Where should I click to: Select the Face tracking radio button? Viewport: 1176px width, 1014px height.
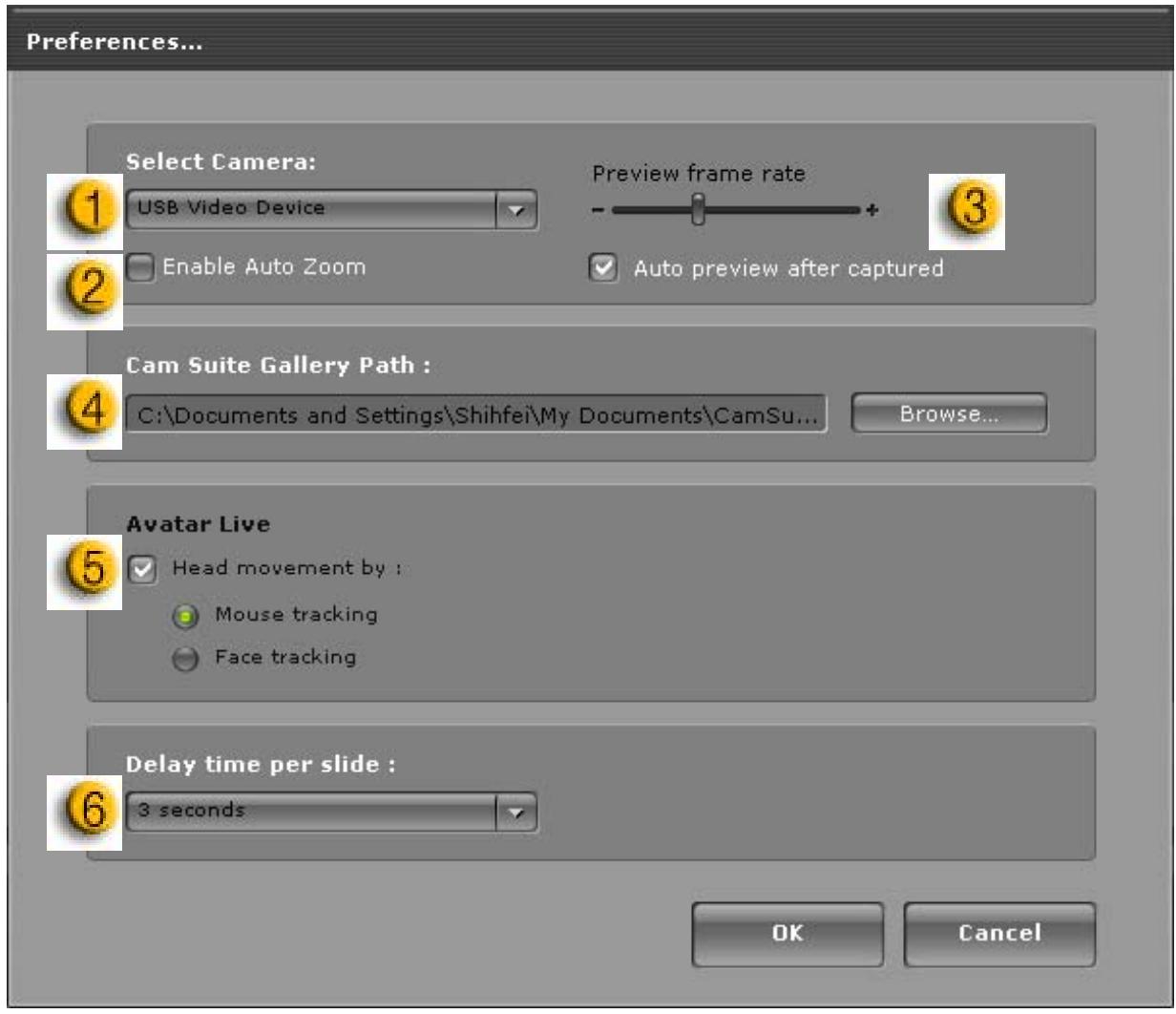(x=184, y=660)
